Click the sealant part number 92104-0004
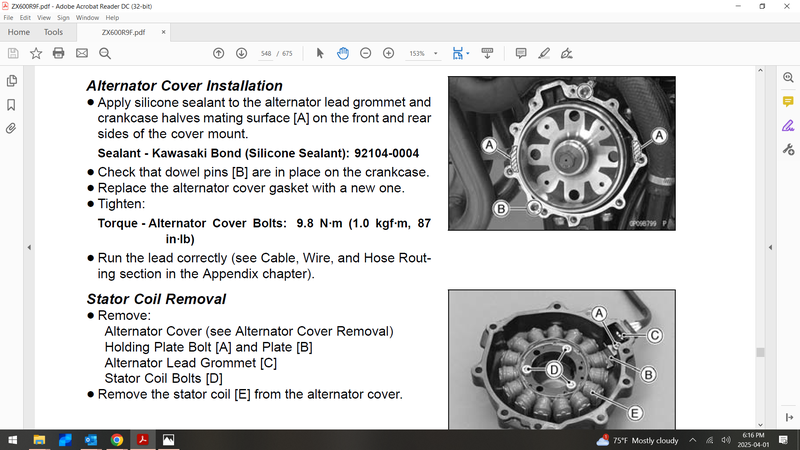The height and width of the screenshot is (450, 800). pos(387,154)
